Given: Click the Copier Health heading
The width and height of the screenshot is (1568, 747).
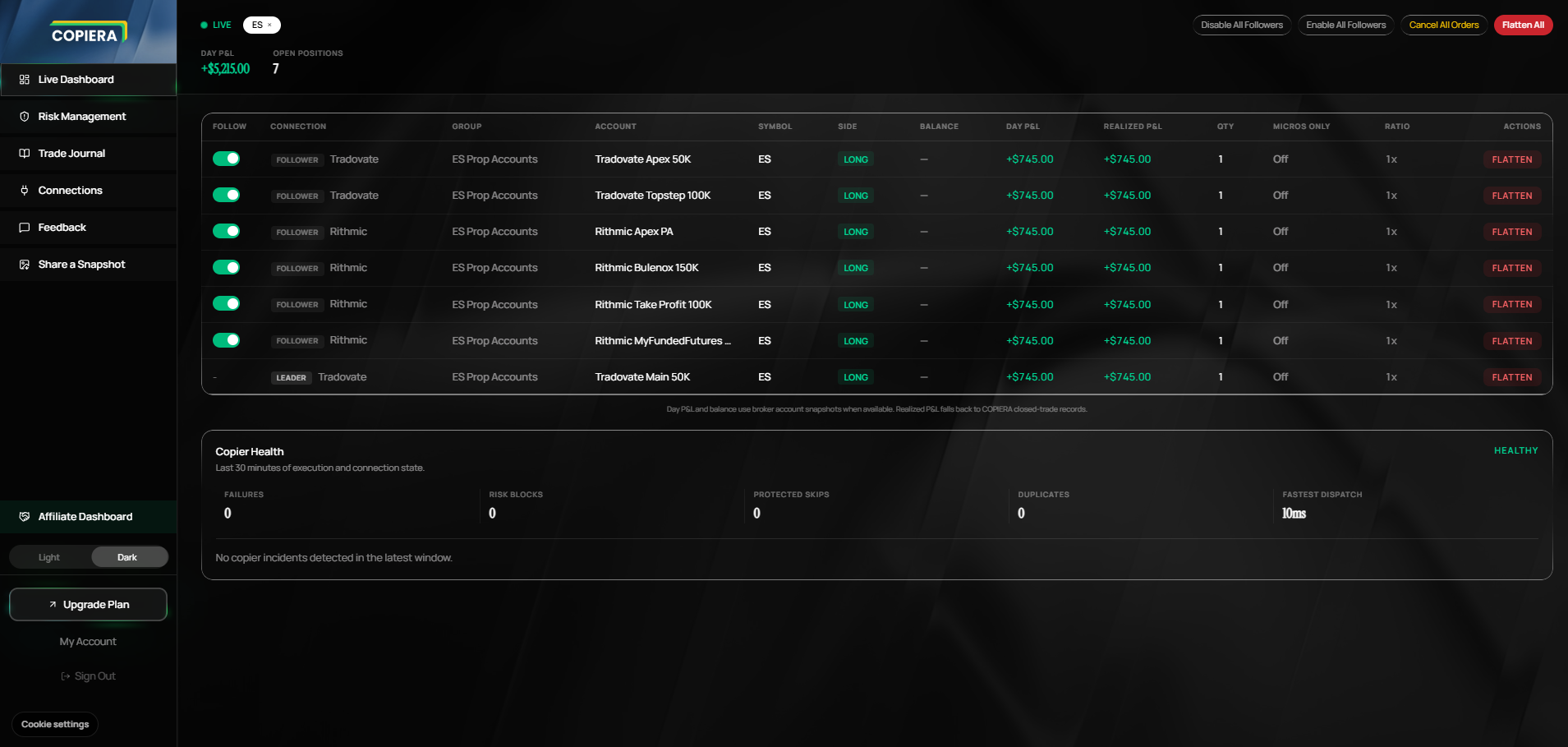Looking at the screenshot, I should coord(250,452).
